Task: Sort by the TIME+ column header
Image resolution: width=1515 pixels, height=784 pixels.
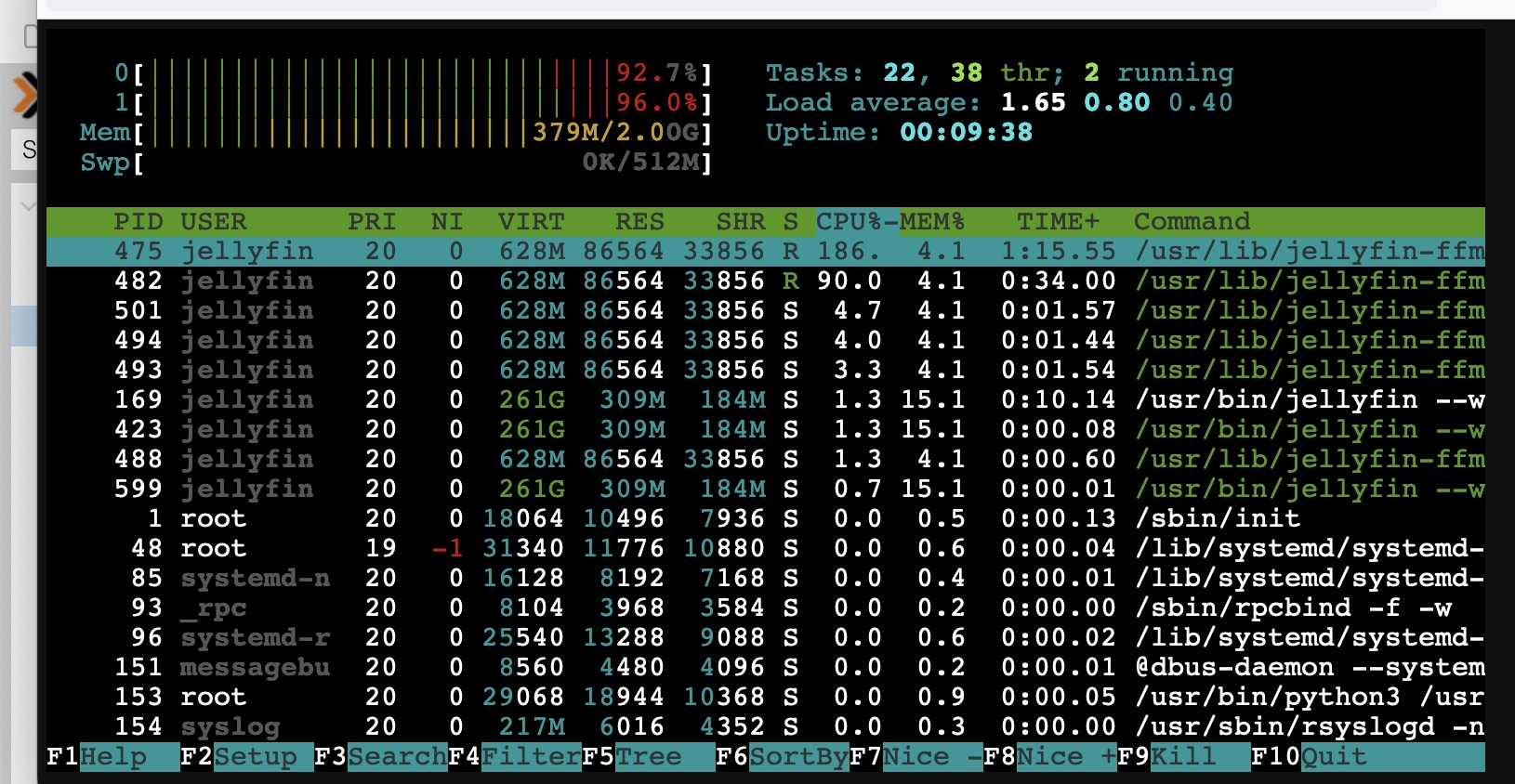Action: [1058, 222]
